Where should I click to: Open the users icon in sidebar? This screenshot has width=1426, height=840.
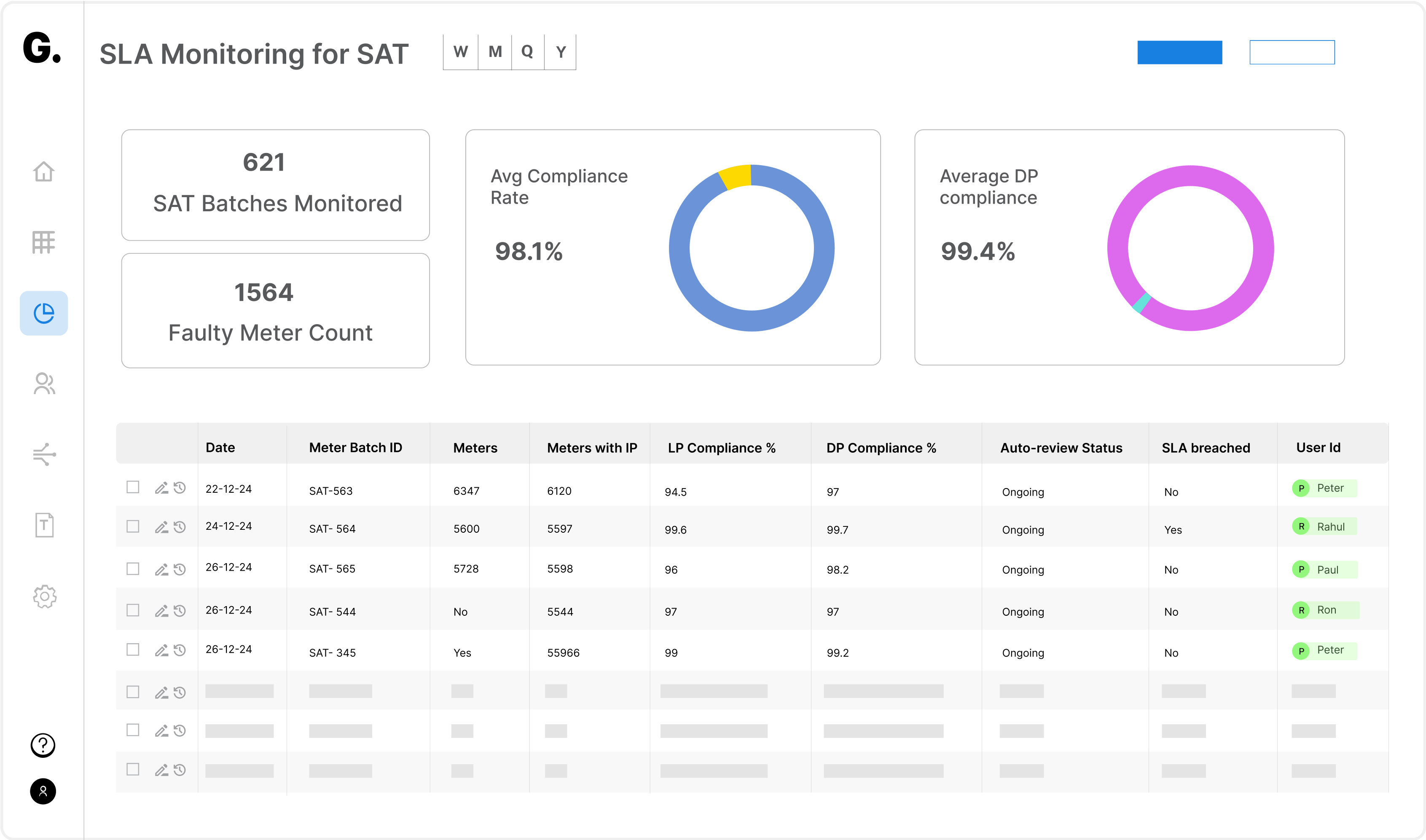43,384
